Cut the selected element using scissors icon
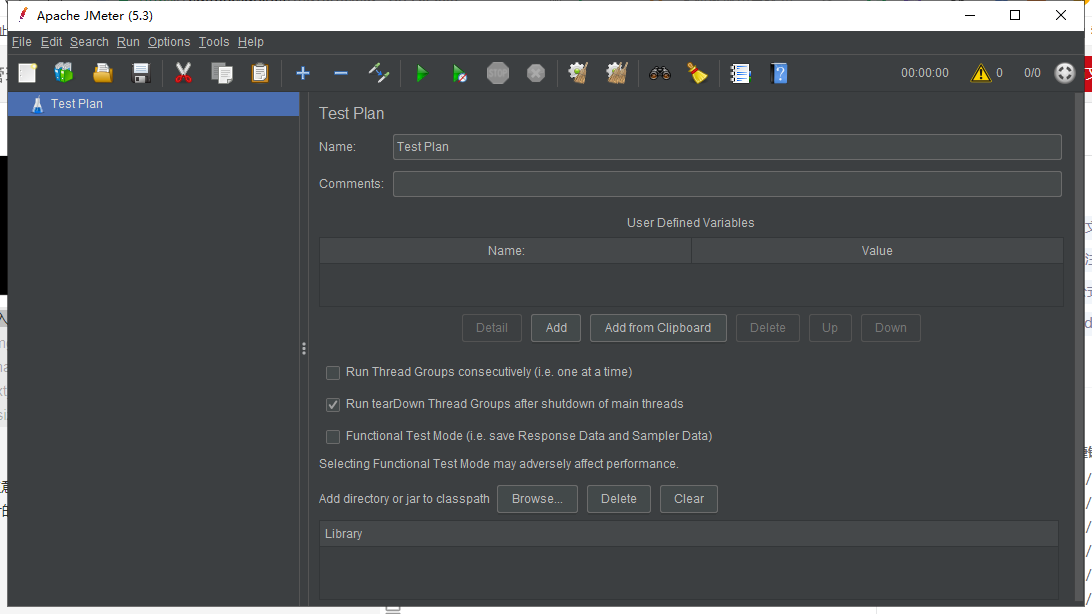 pos(182,72)
